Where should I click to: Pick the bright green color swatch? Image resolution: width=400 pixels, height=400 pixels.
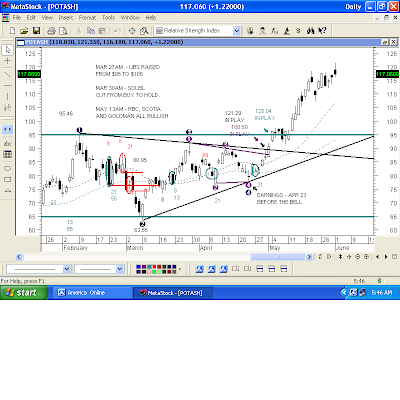click(x=154, y=272)
